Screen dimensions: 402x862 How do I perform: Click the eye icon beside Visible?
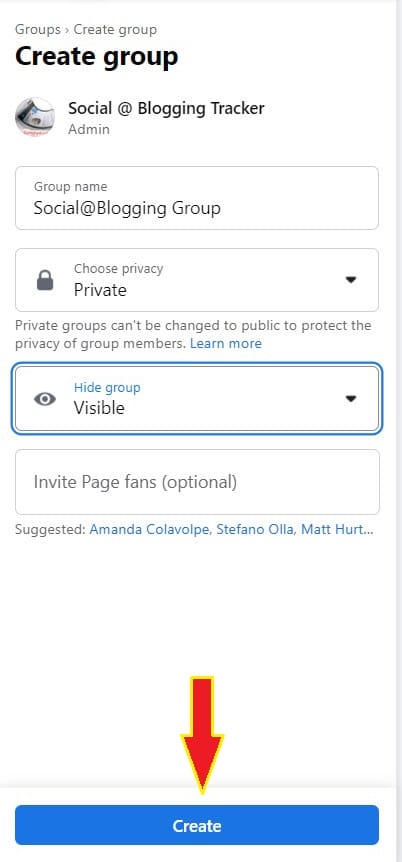[x=45, y=399]
